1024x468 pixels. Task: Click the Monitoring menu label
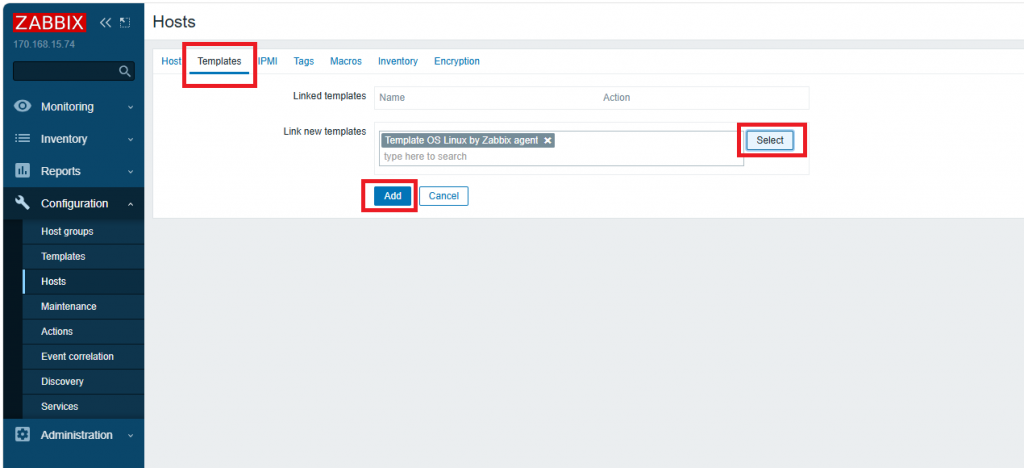click(67, 106)
